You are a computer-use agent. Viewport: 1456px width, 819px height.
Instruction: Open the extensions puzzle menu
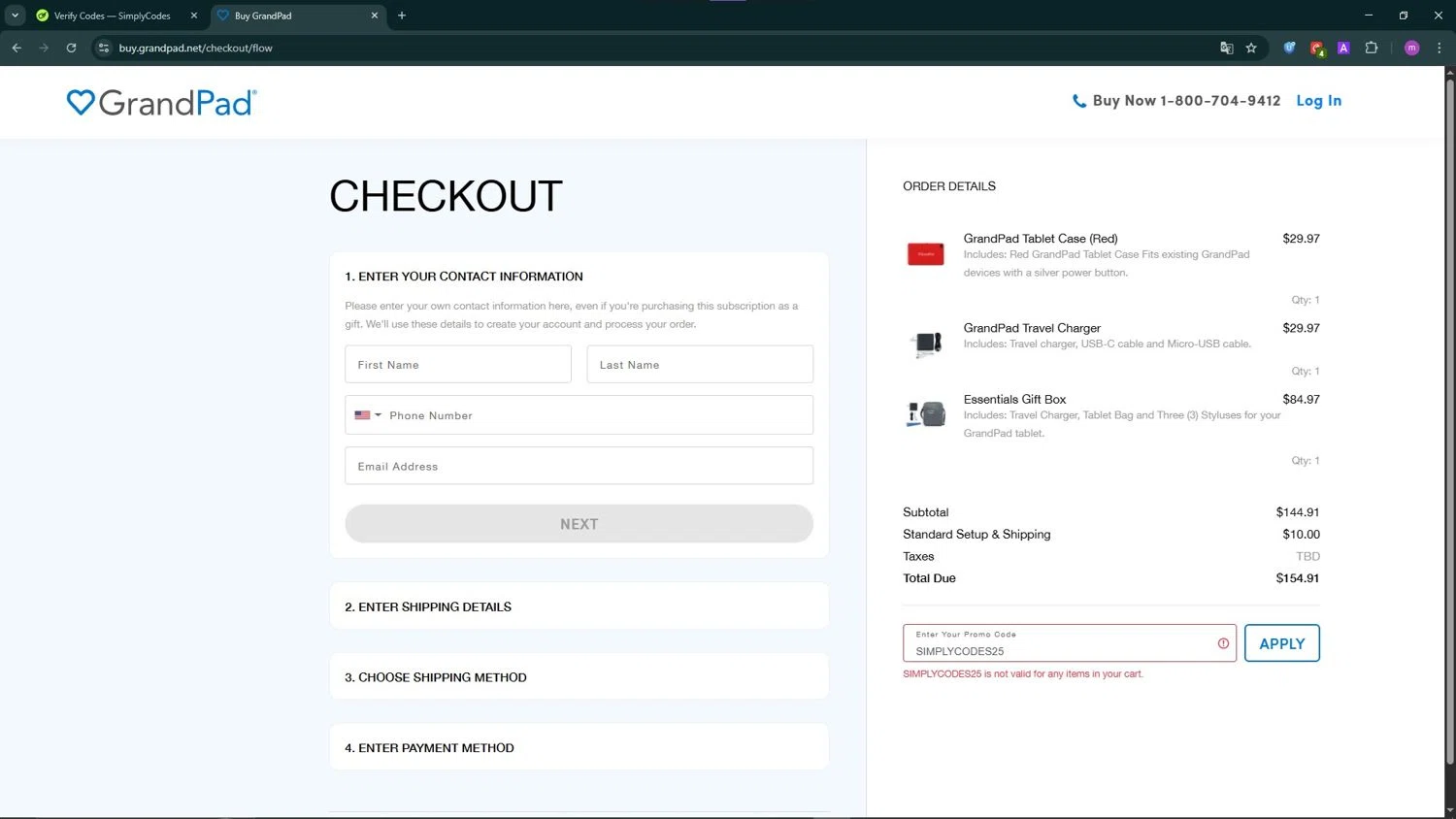pyautogui.click(x=1372, y=48)
